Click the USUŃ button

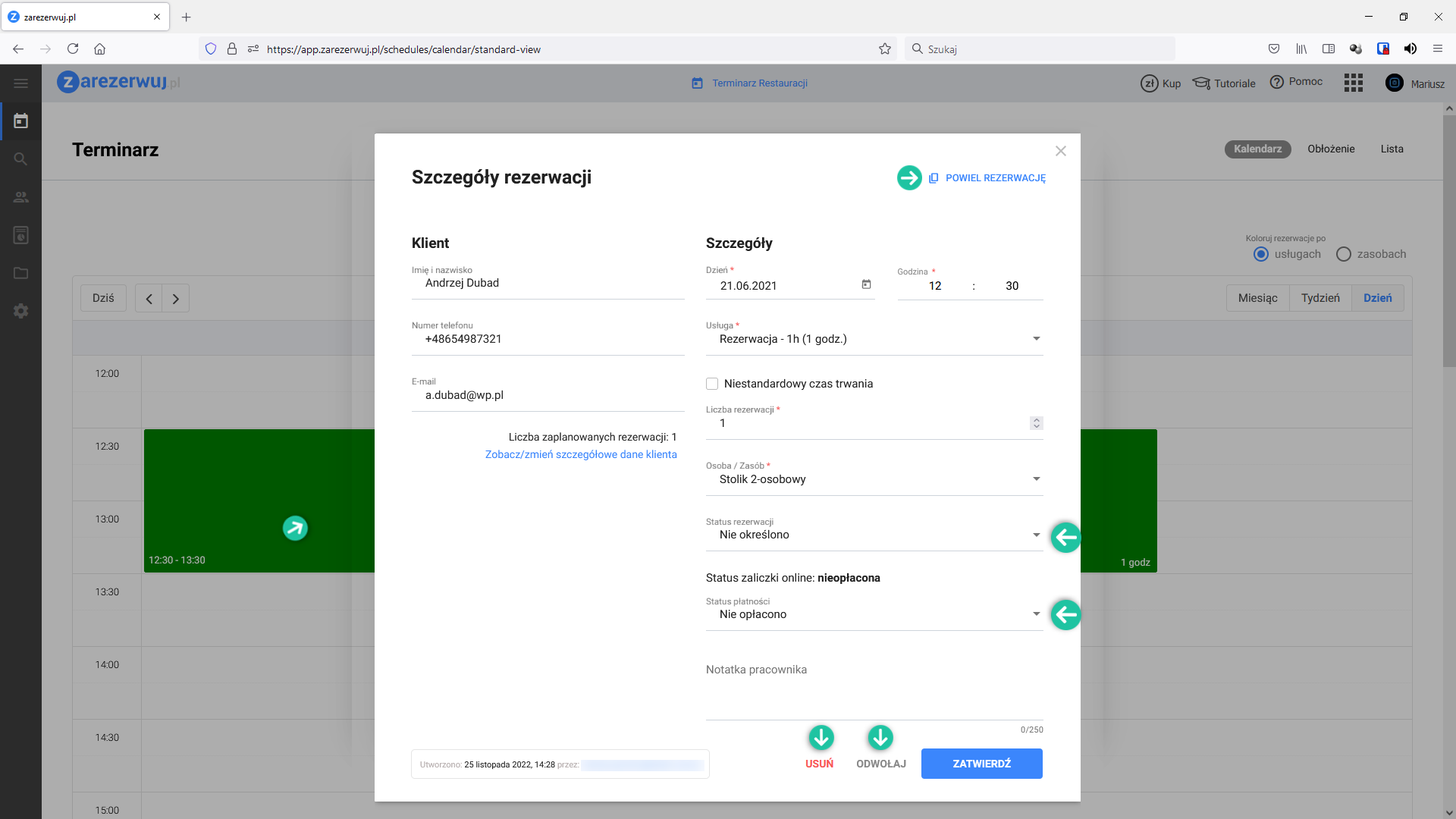pyautogui.click(x=819, y=764)
